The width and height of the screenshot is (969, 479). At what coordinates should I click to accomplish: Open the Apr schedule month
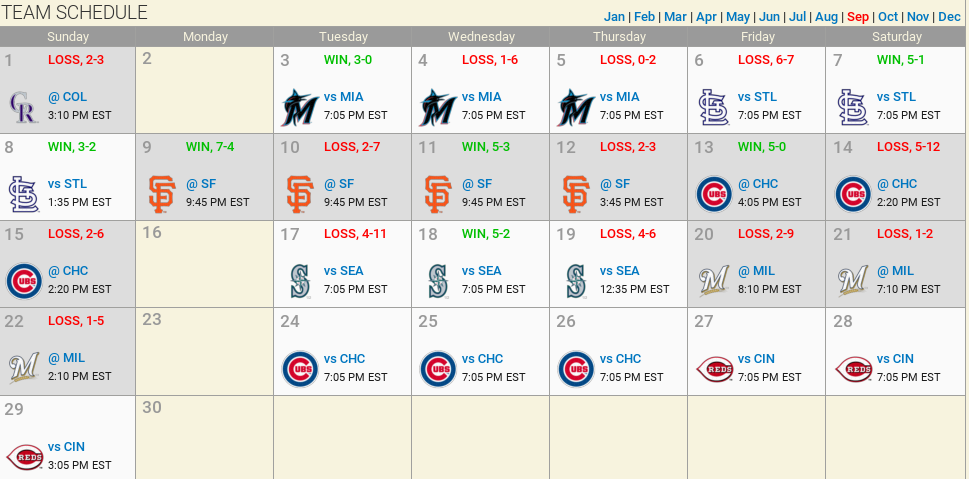pyautogui.click(x=706, y=17)
